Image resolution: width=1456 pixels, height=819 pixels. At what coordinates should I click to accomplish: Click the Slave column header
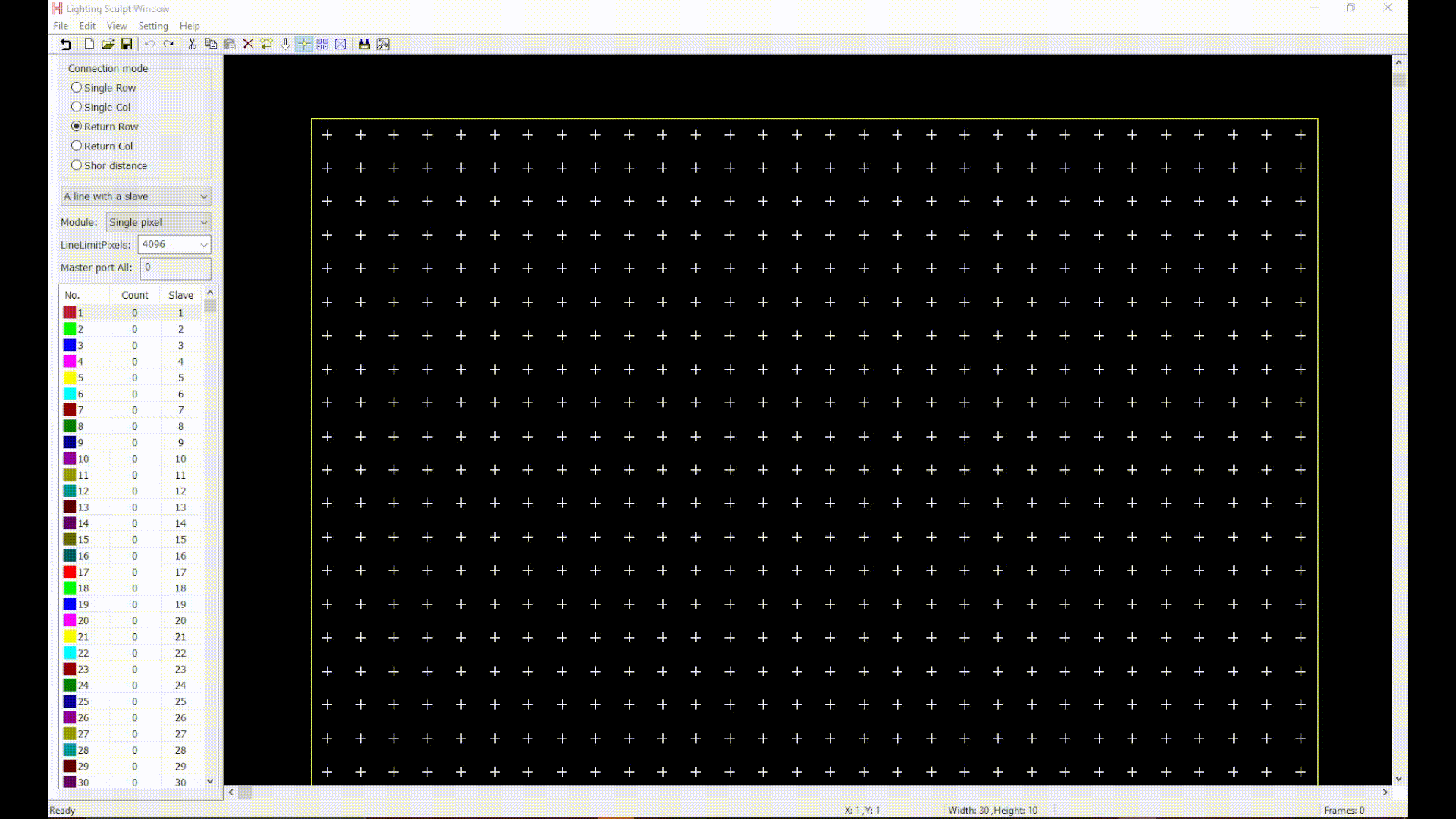(180, 295)
